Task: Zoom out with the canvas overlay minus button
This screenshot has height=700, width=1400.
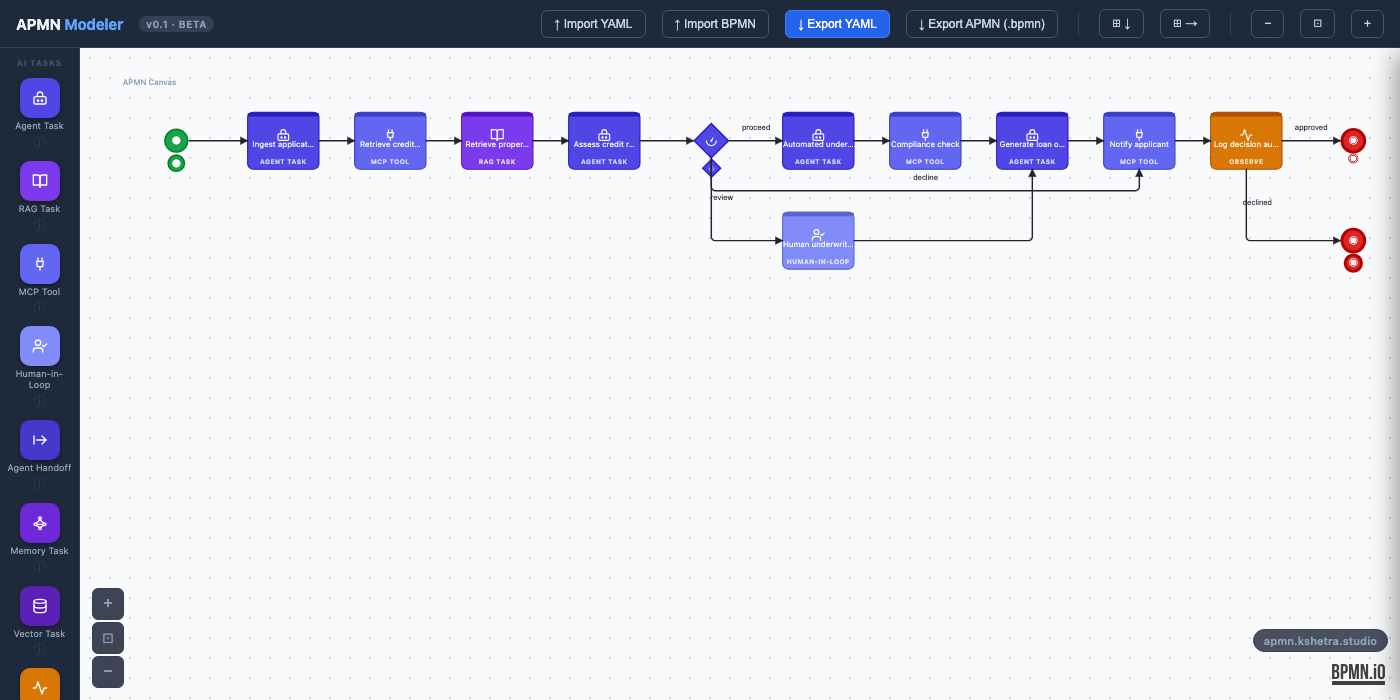Action: click(x=108, y=672)
